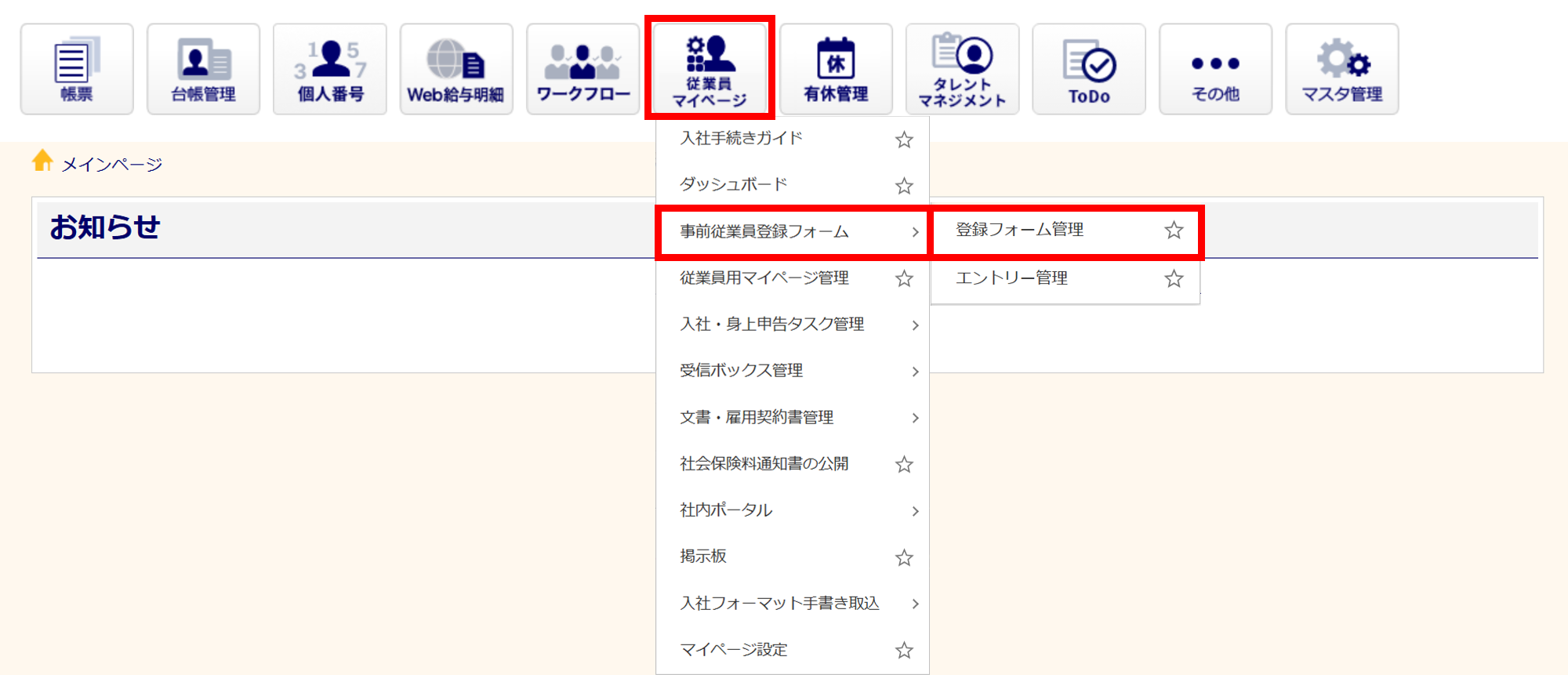Click the ToDo checklist icon
The height and width of the screenshot is (675, 1568).
click(1089, 69)
